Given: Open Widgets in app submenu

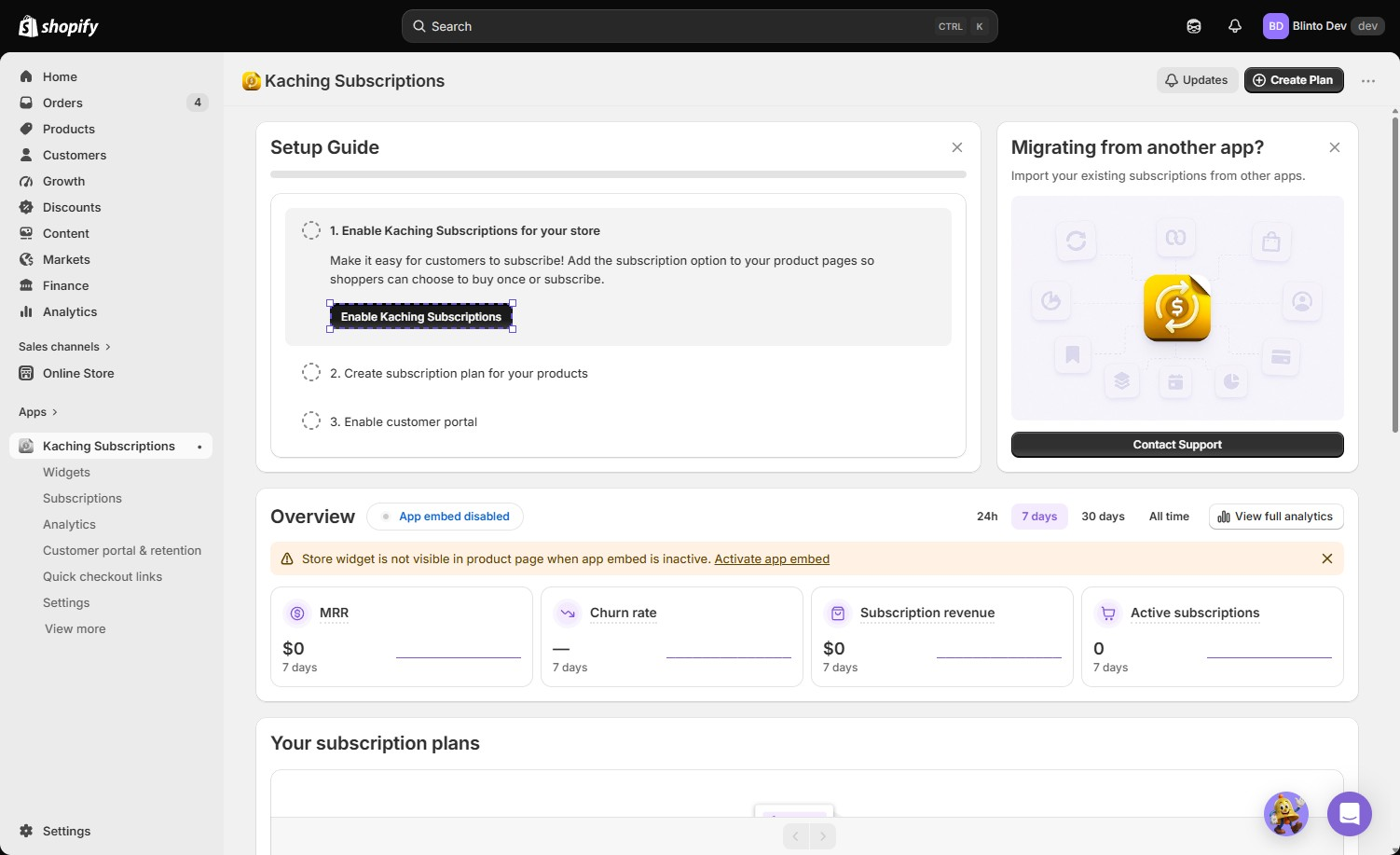Looking at the screenshot, I should (67, 472).
